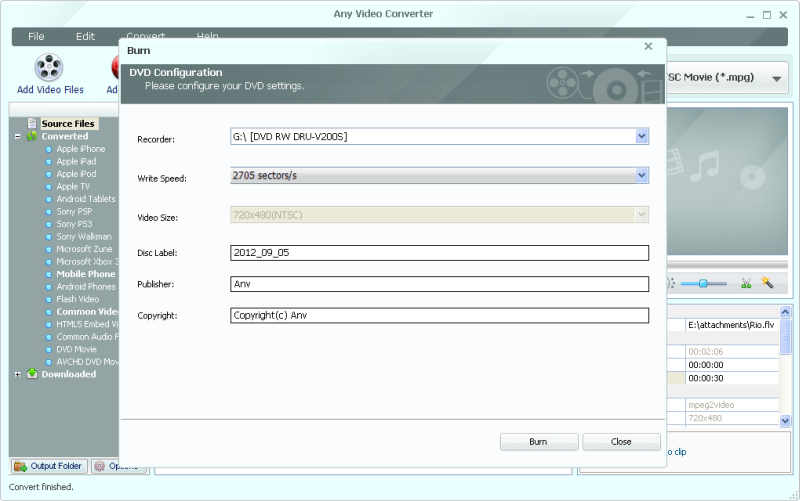Click the Burn button

539,442
